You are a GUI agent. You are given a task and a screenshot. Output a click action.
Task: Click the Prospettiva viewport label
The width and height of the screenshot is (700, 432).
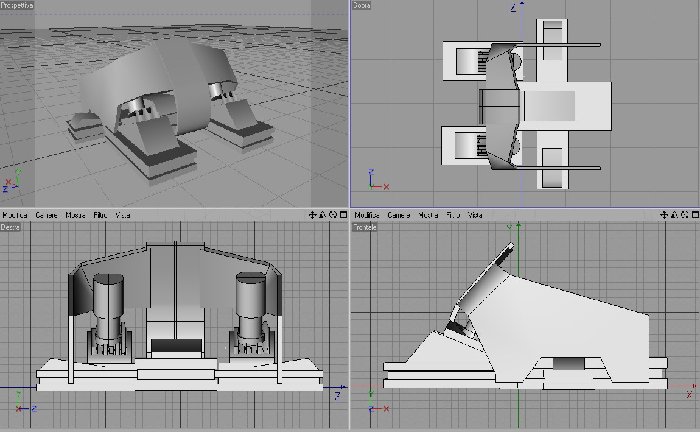17,5
